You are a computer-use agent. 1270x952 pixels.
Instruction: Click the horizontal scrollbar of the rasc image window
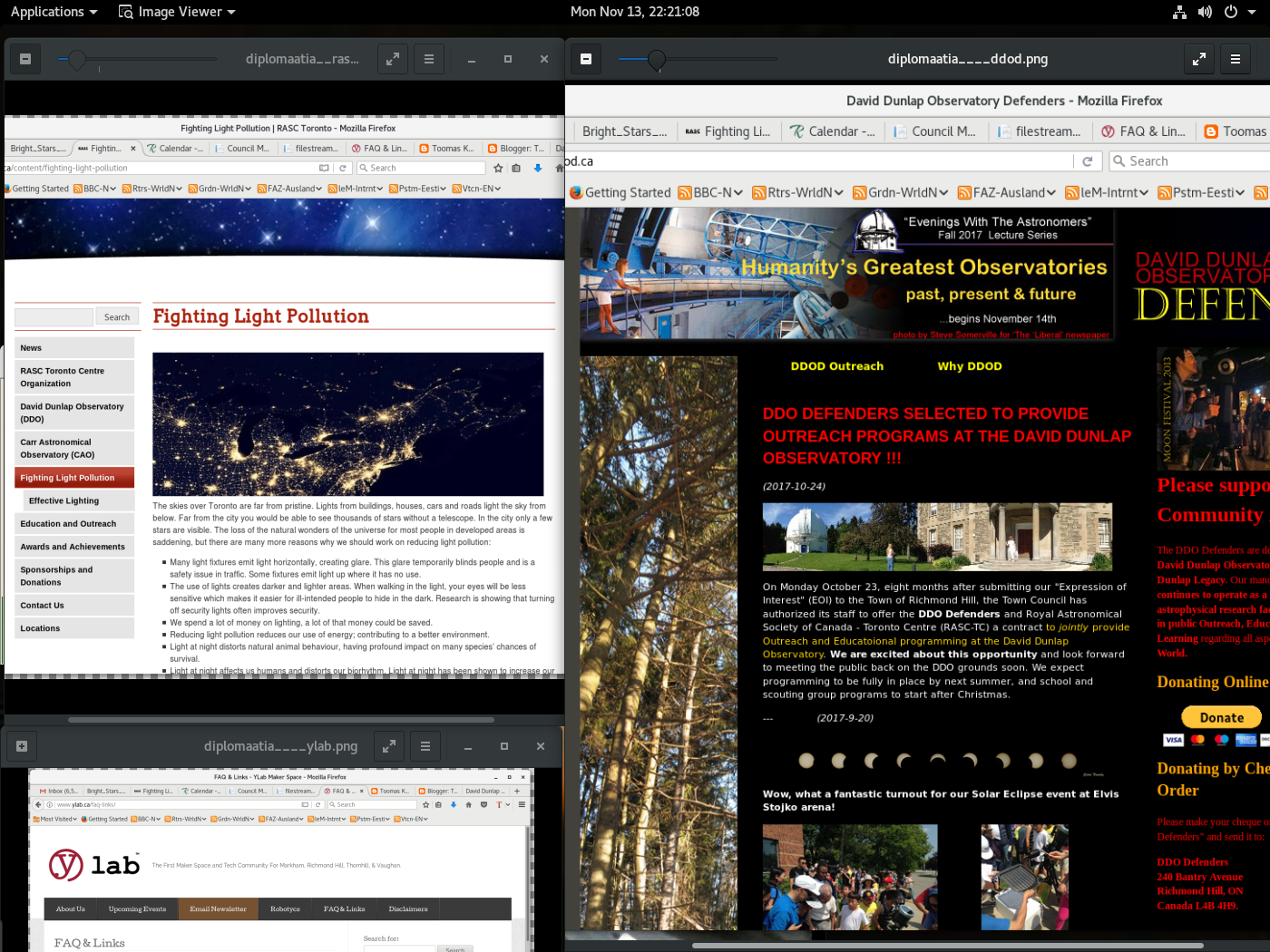(281, 720)
